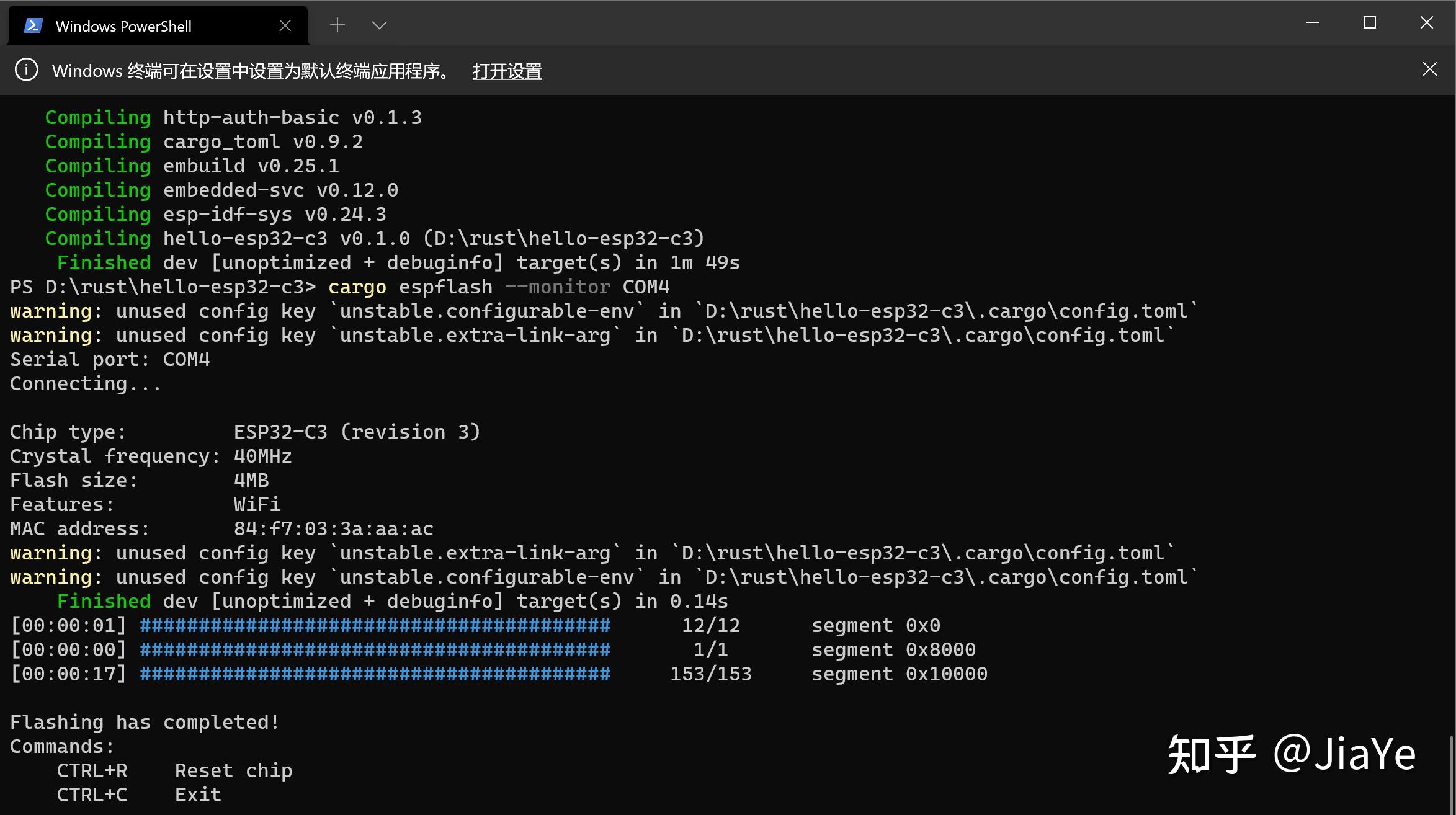Click the PowerShell icon on the tab

coord(33,25)
